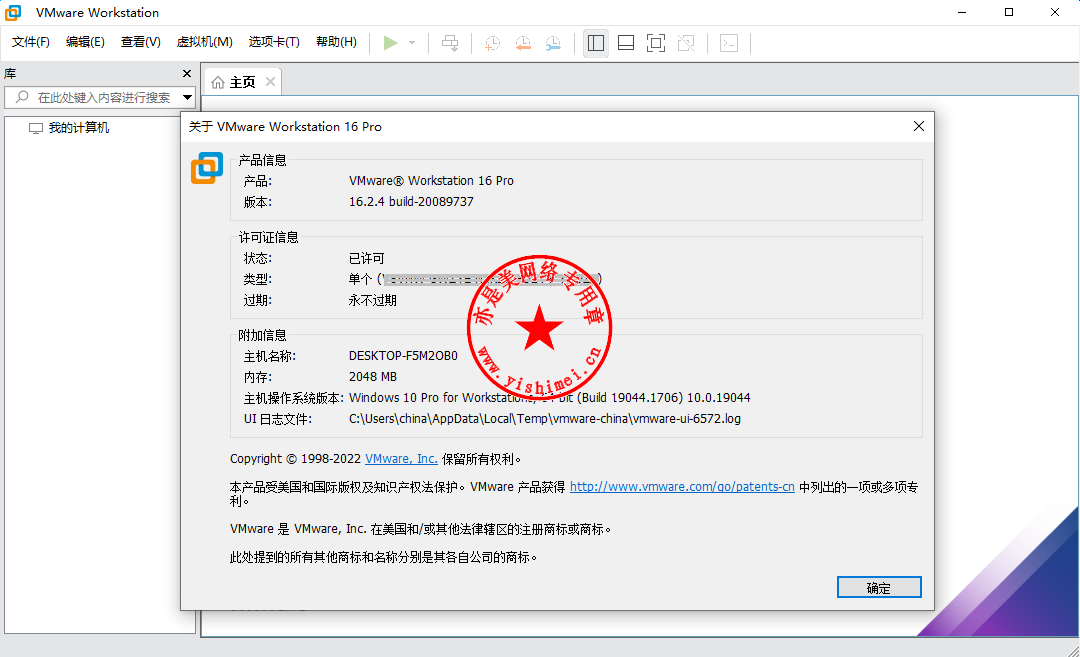Revert to snapshot using the toolbar icon
This screenshot has height=657, width=1080.
[x=523, y=43]
